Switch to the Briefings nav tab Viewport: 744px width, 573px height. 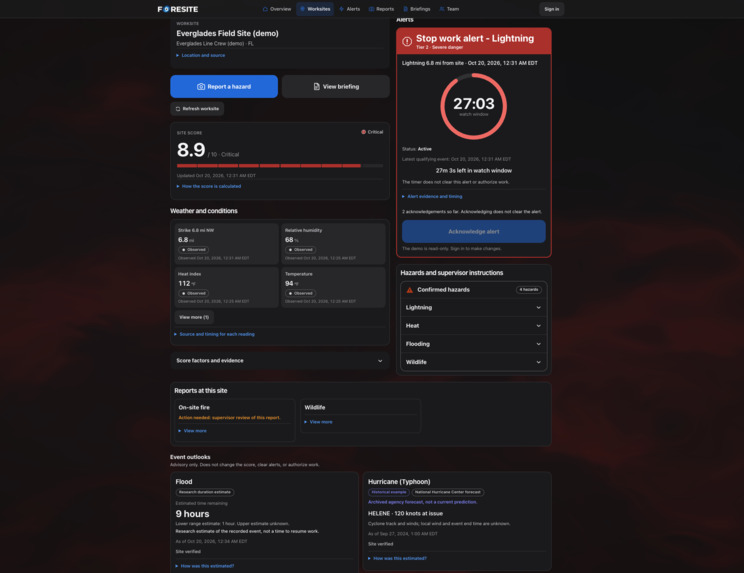click(x=417, y=9)
